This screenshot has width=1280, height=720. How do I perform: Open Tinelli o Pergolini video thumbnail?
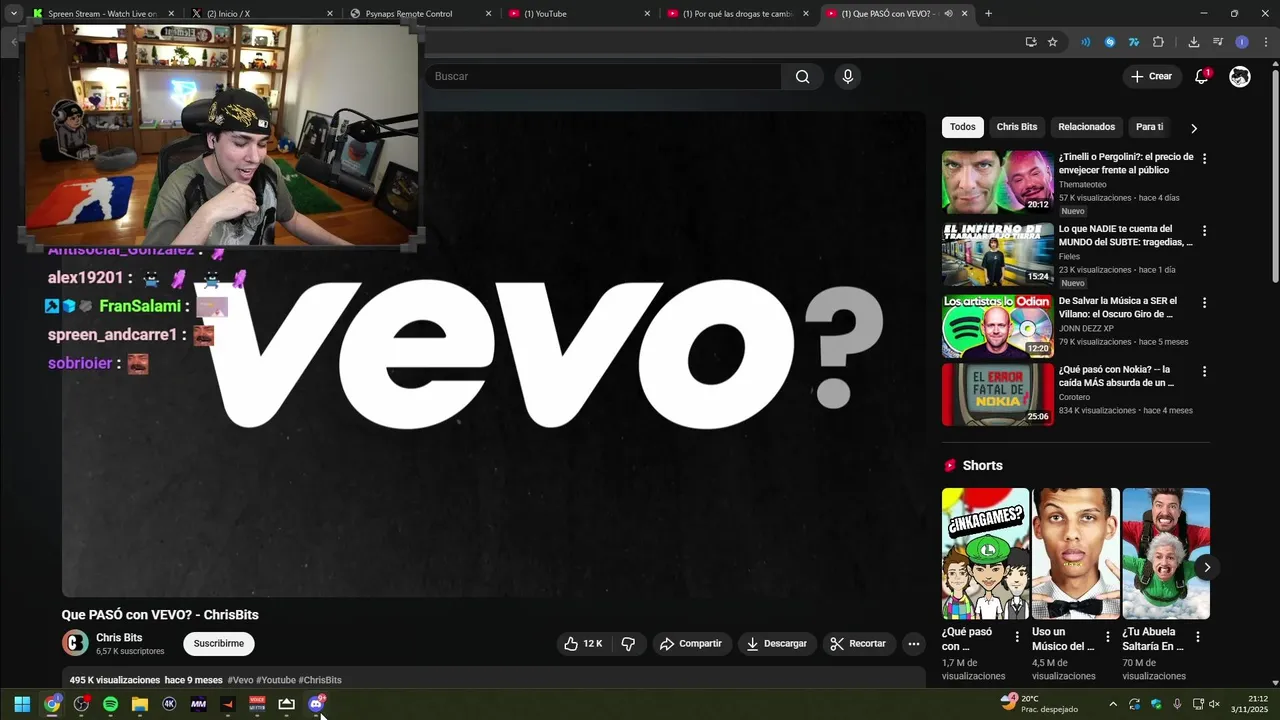pos(998,182)
